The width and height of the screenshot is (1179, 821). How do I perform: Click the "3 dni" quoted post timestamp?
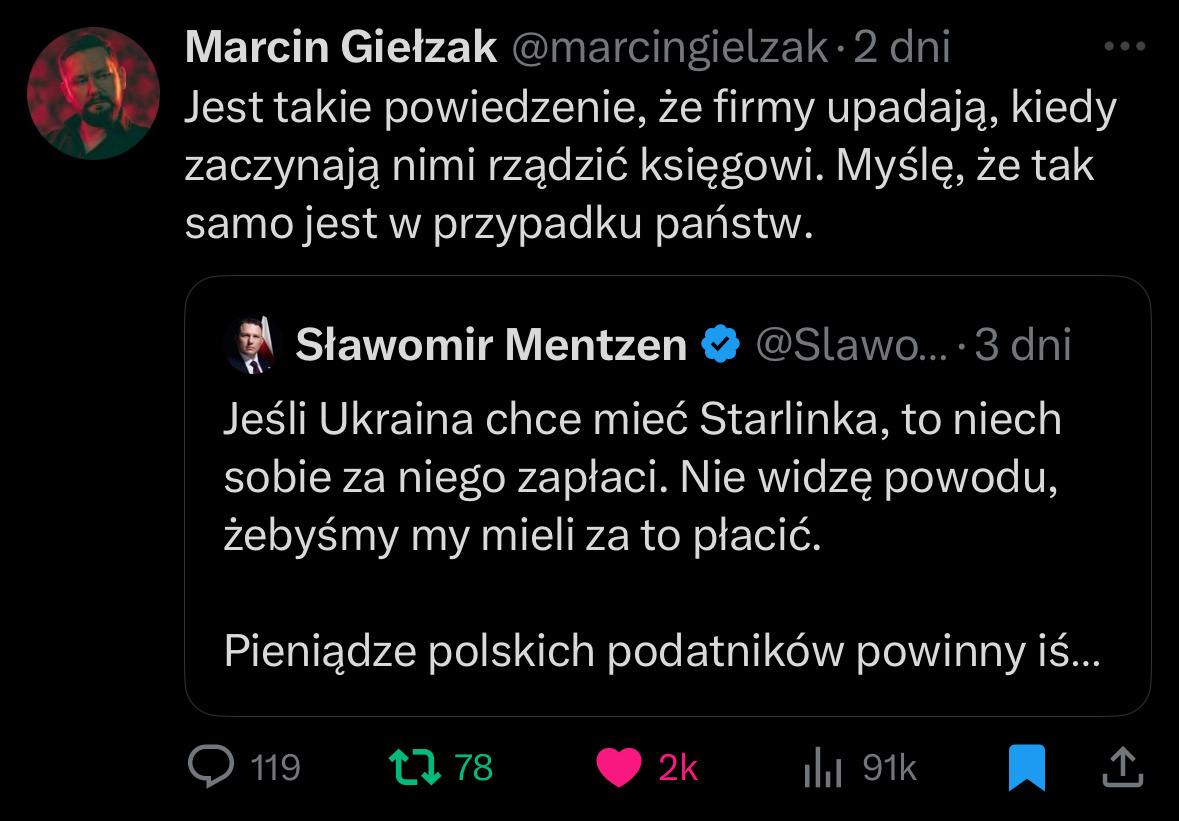[x=1023, y=346]
